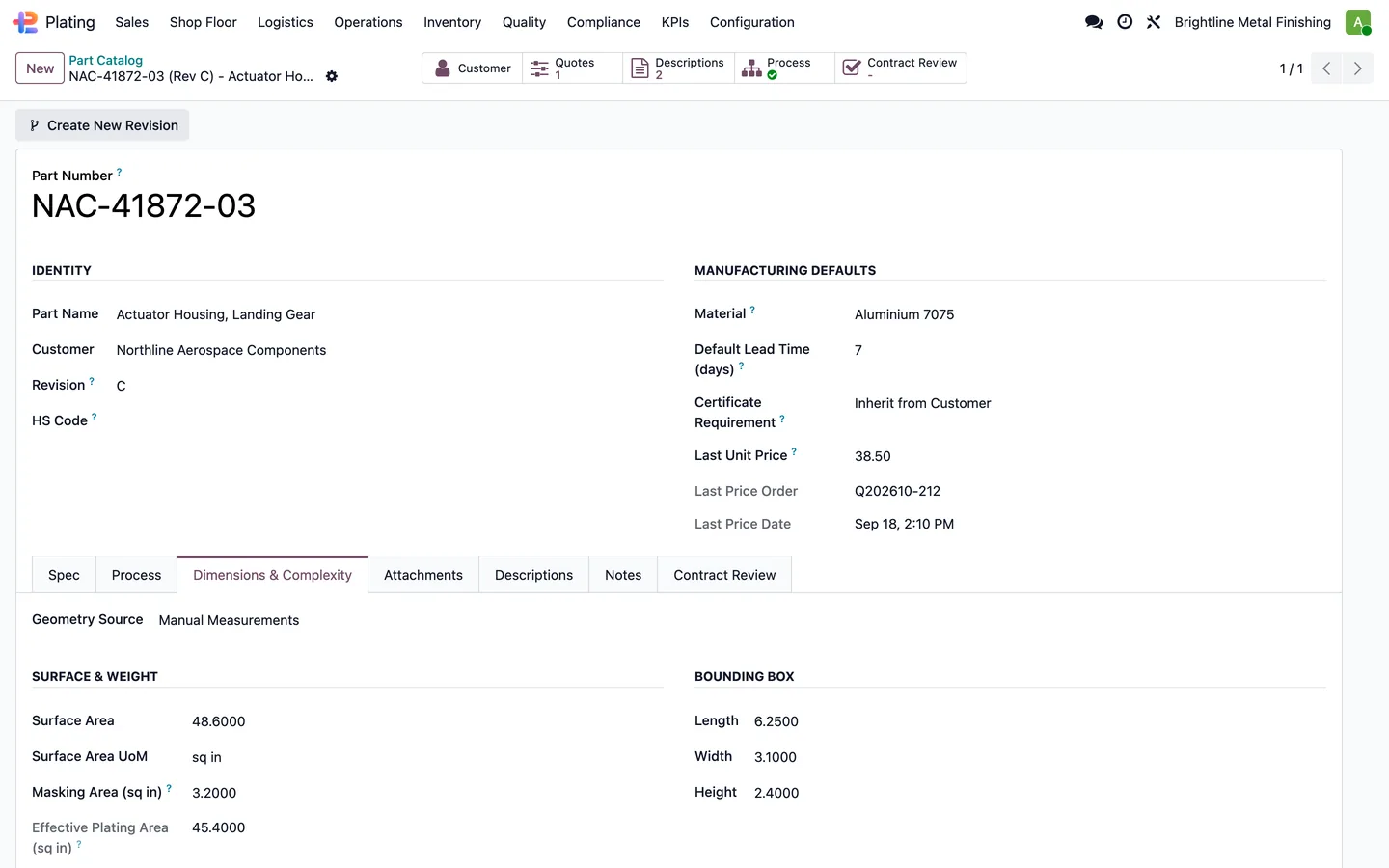Show help tooltip for HS Code
The width and height of the screenshot is (1389, 868).
click(x=95, y=418)
